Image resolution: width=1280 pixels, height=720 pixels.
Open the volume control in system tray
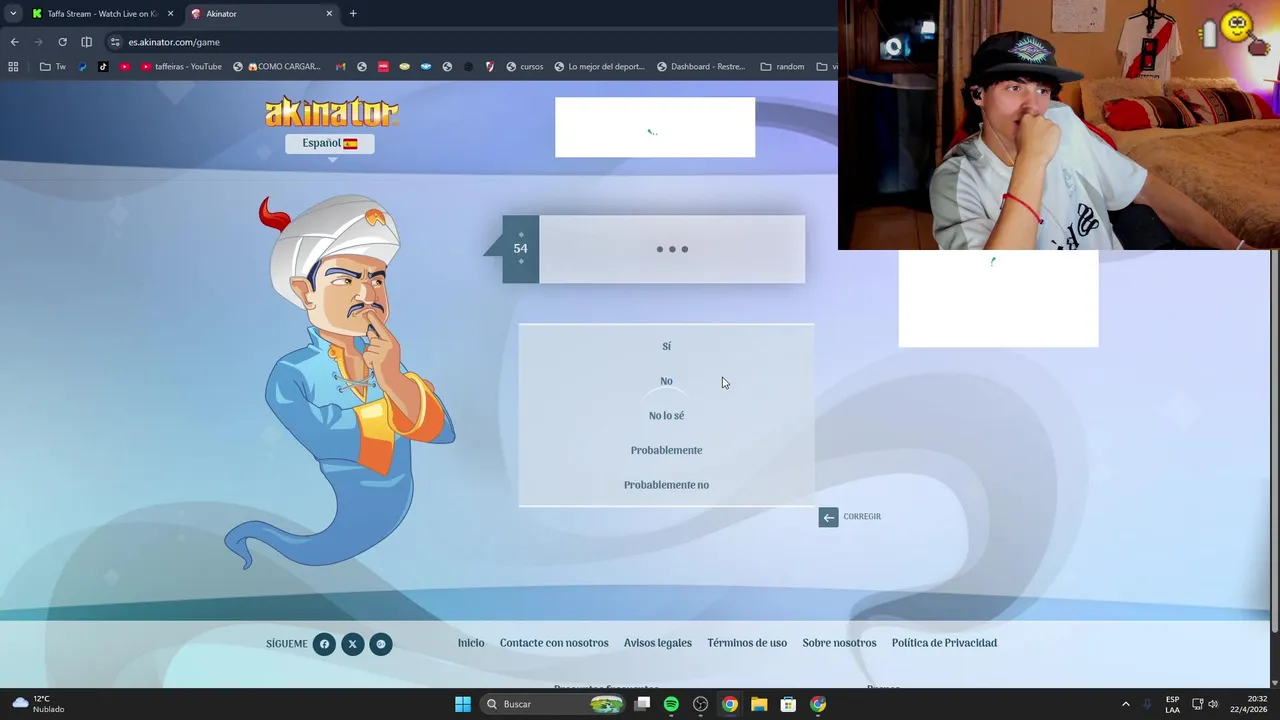coord(1213,704)
